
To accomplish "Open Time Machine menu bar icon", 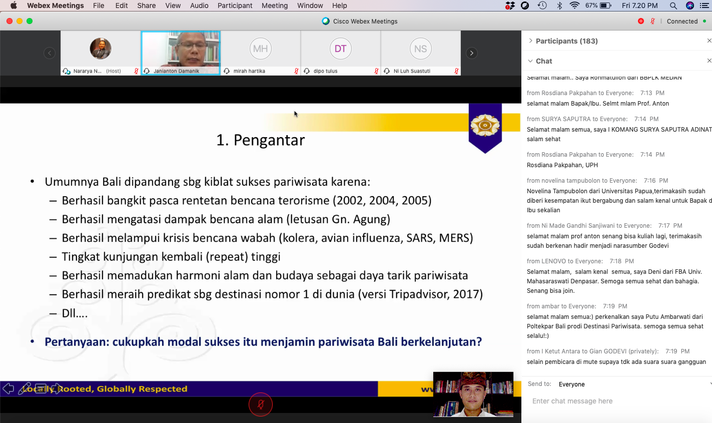I will (x=541, y=6).
